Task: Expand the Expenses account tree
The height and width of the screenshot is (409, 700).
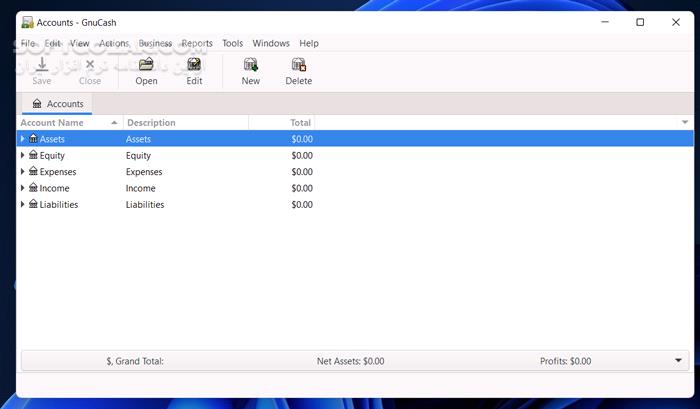Action: [23, 172]
